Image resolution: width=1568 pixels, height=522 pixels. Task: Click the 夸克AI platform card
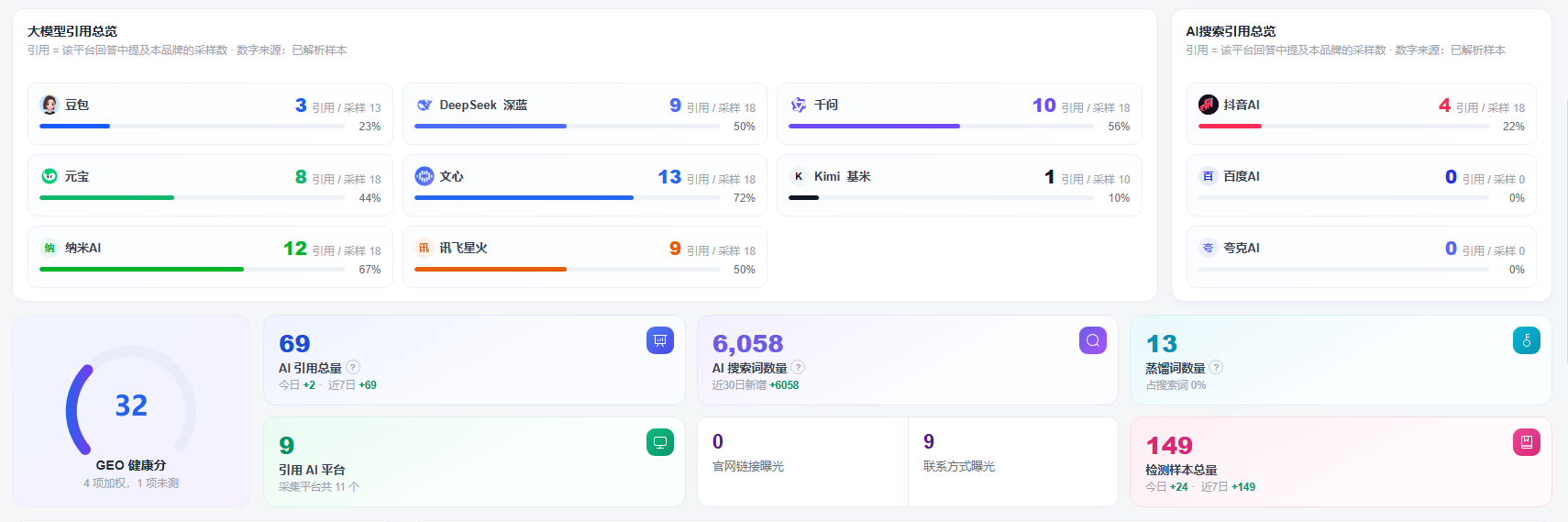[1362, 257]
